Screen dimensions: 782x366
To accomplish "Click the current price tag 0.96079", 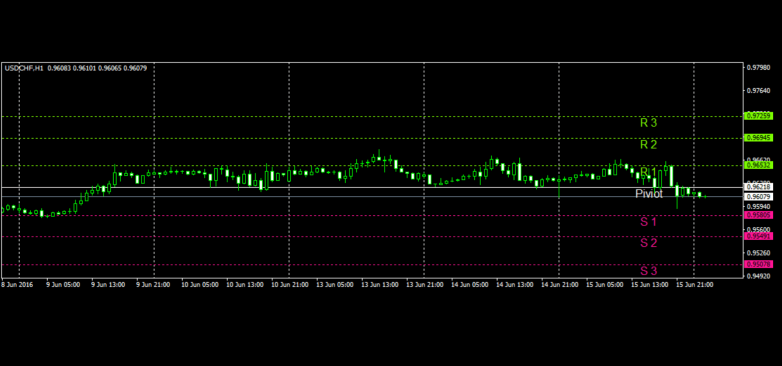I will [x=759, y=196].
